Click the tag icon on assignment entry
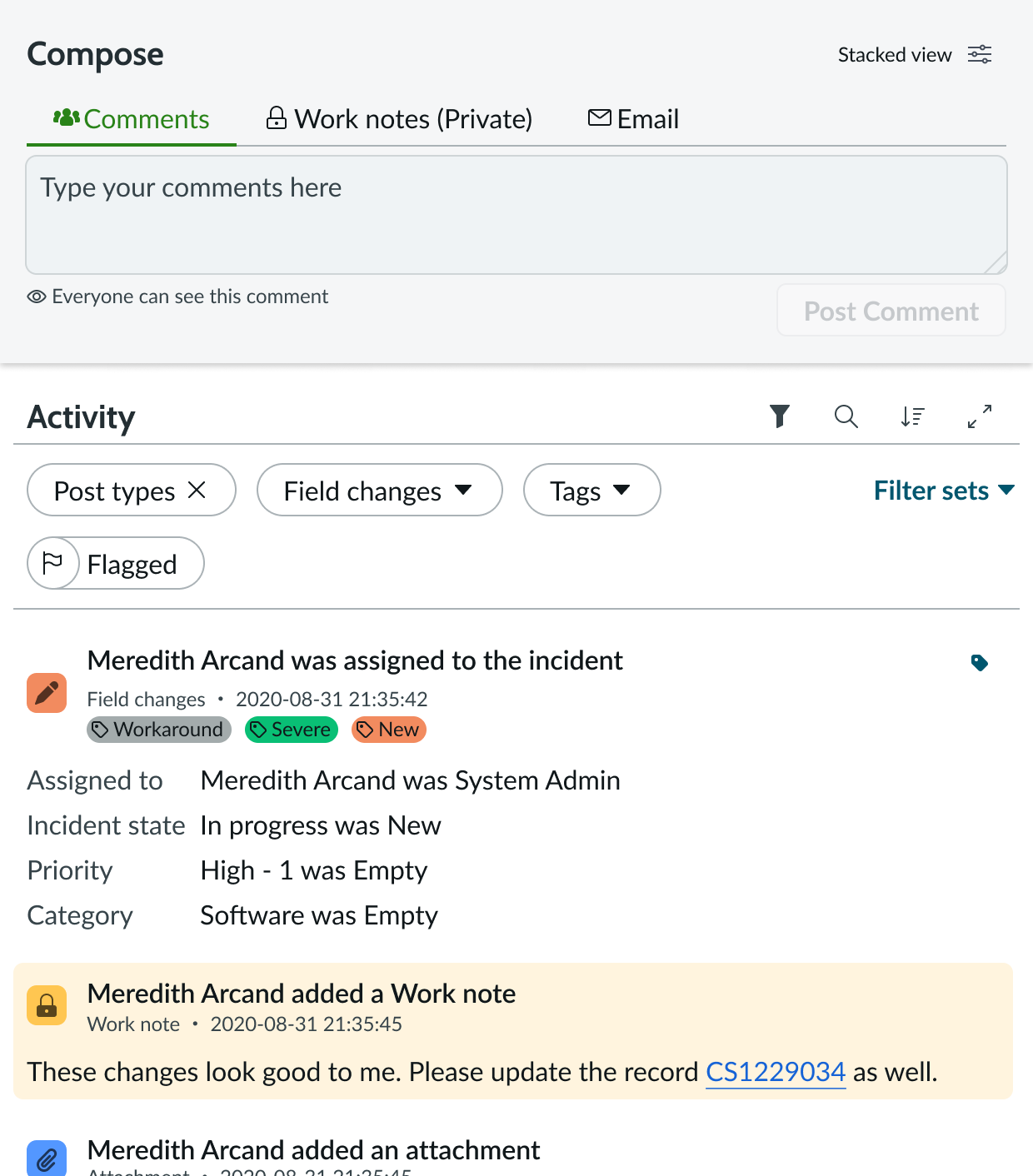This screenshot has width=1033, height=1176. tap(980, 663)
